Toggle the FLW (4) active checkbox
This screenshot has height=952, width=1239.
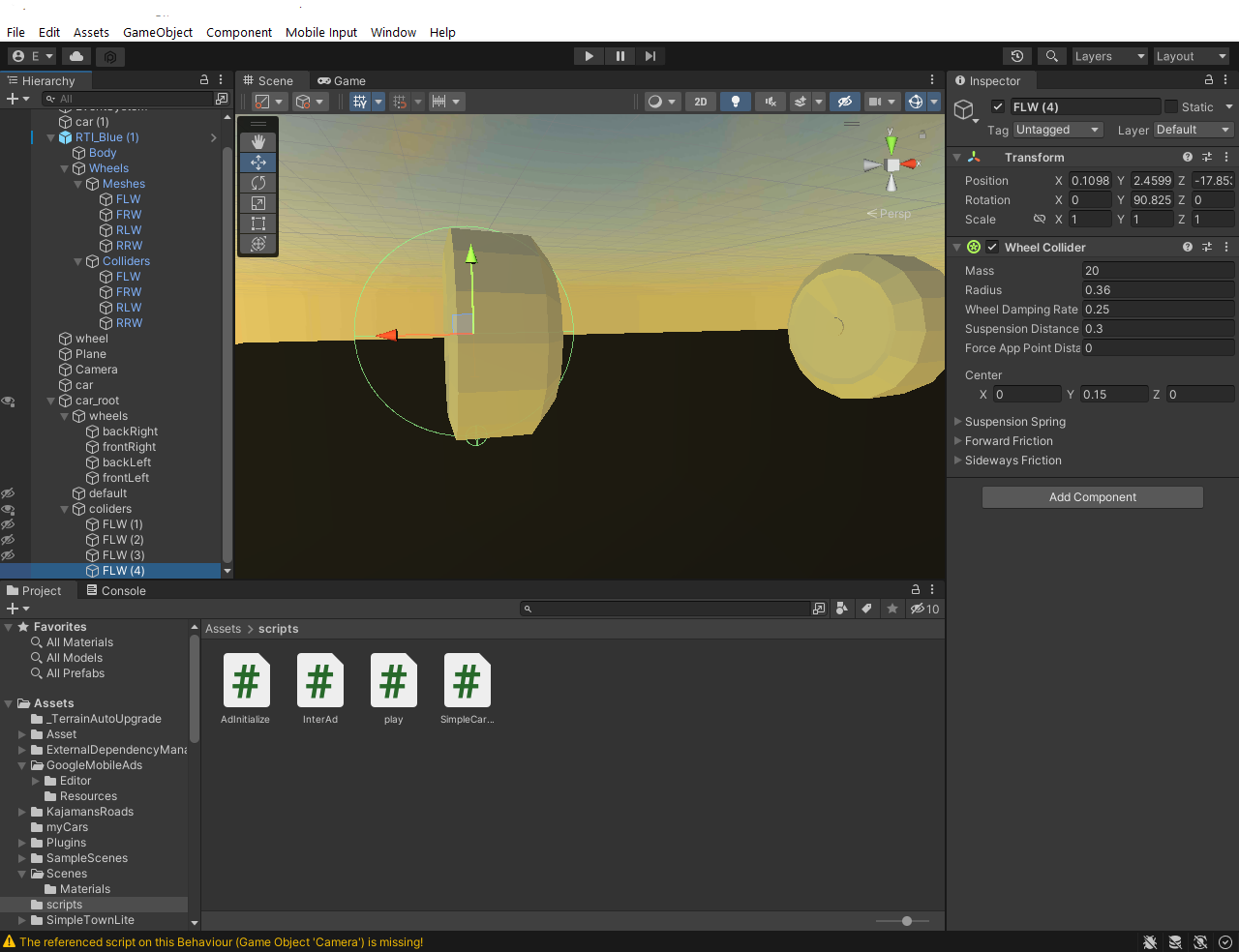point(998,107)
